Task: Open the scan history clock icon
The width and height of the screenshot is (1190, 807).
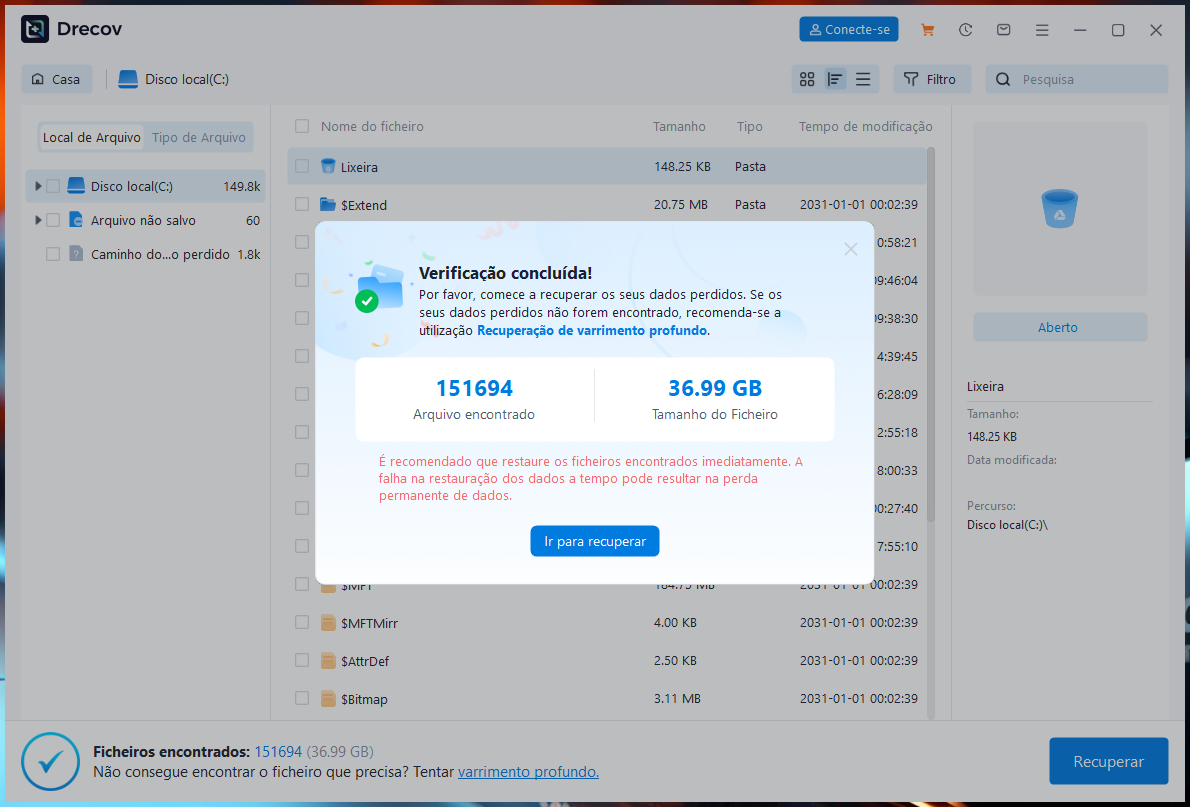Action: click(965, 30)
